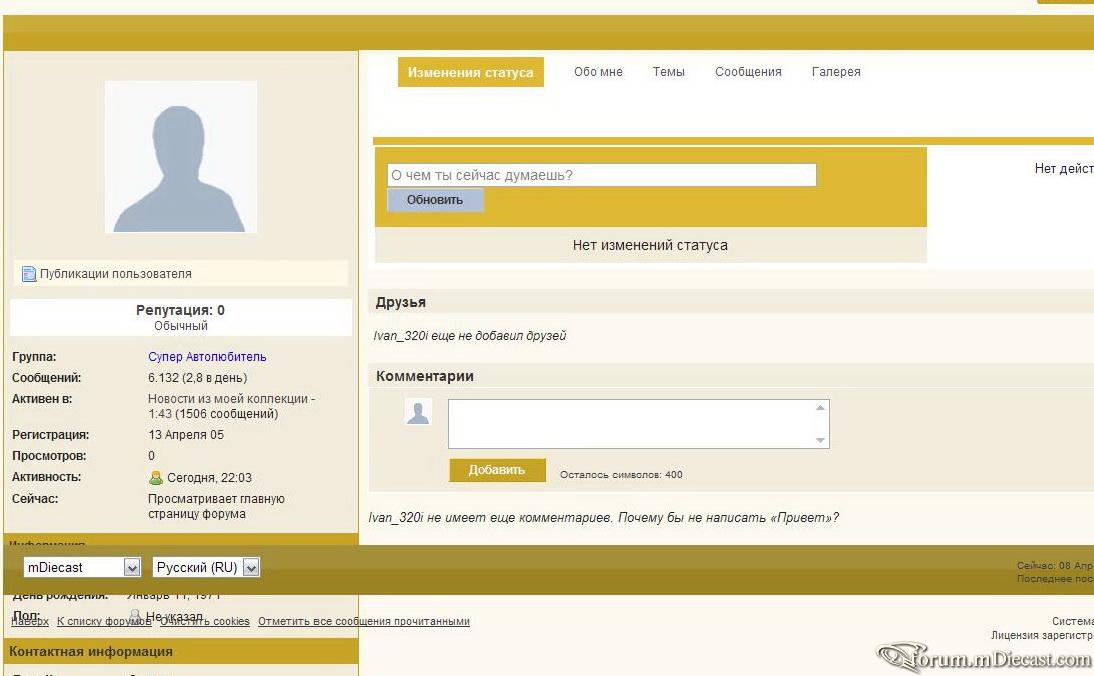The width and height of the screenshot is (1094, 676).
Task: Click the 'Очистить cookies' footer link
Action: (x=204, y=621)
